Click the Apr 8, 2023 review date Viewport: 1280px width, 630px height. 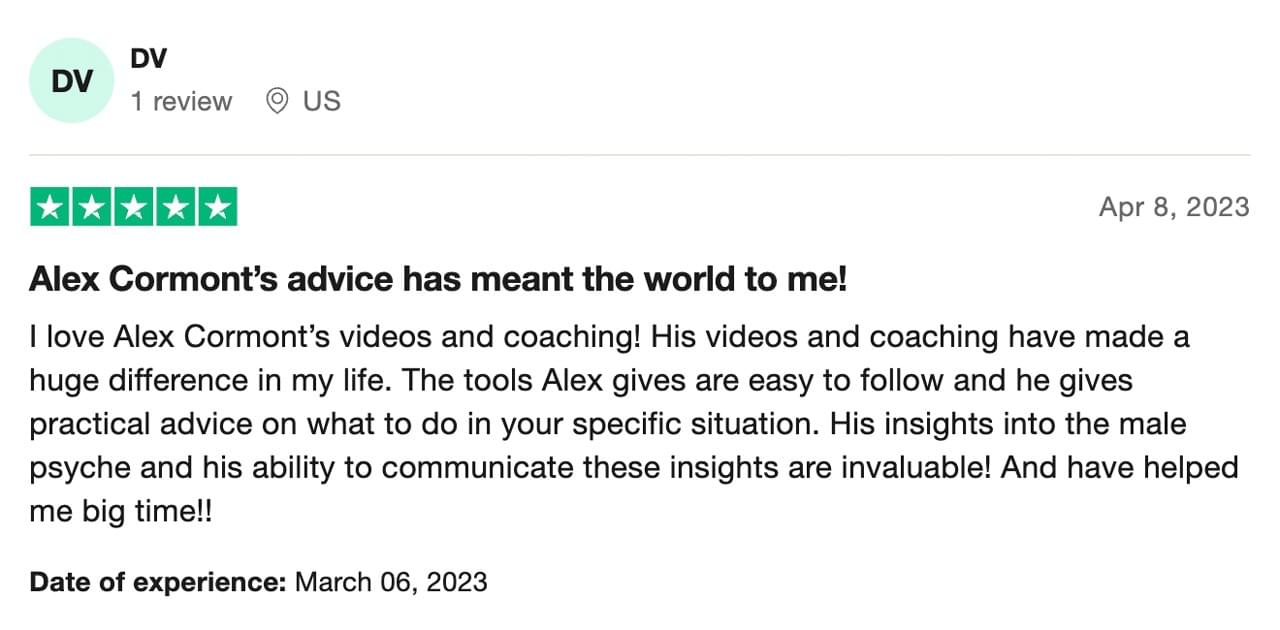[1174, 207]
